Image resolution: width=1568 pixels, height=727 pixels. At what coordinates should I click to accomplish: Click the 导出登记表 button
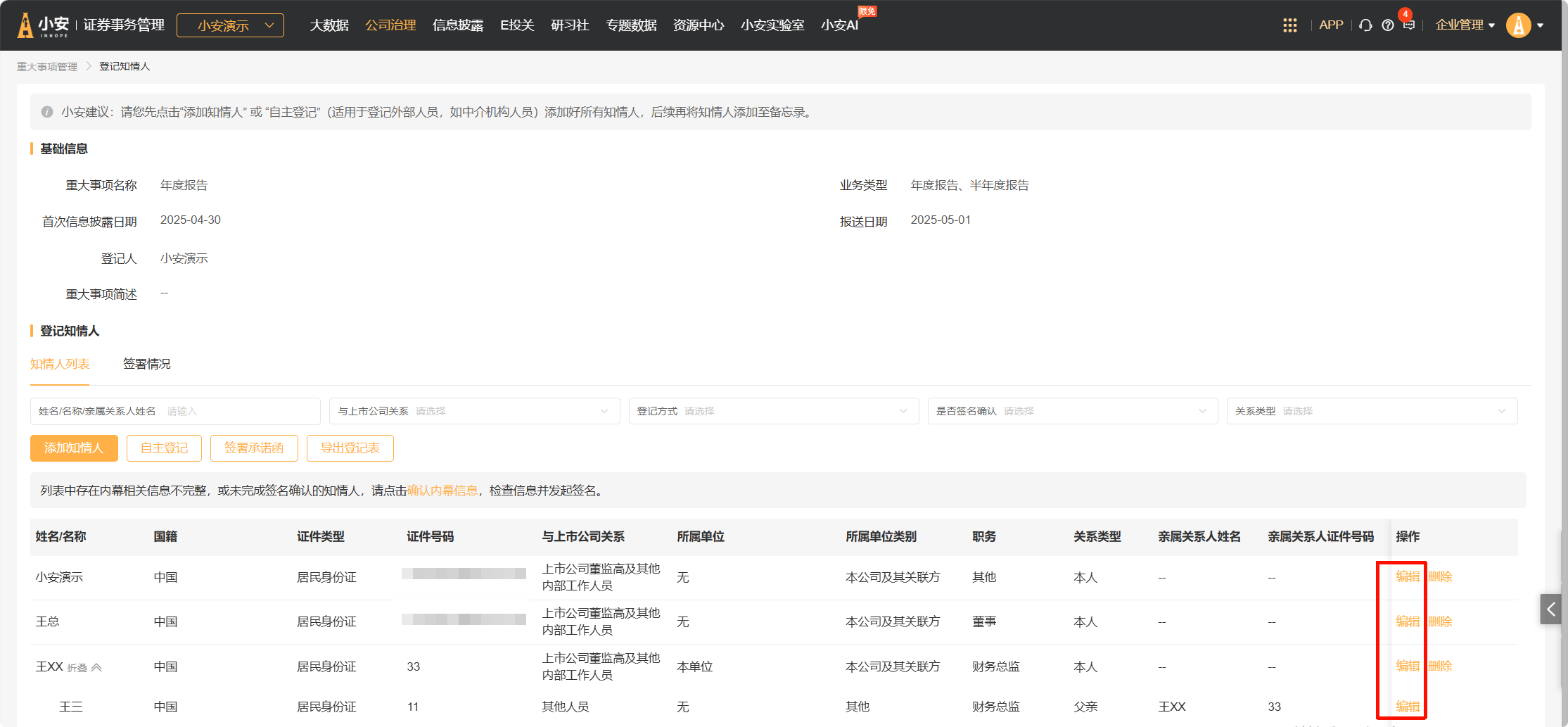tap(350, 448)
